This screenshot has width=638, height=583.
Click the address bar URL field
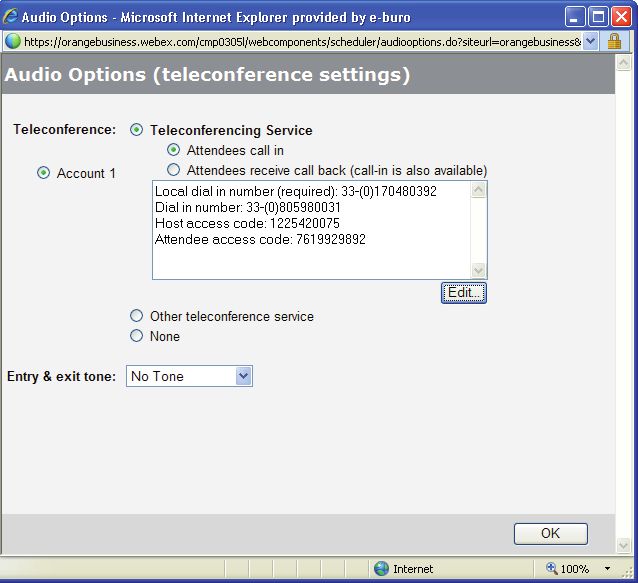[302, 41]
